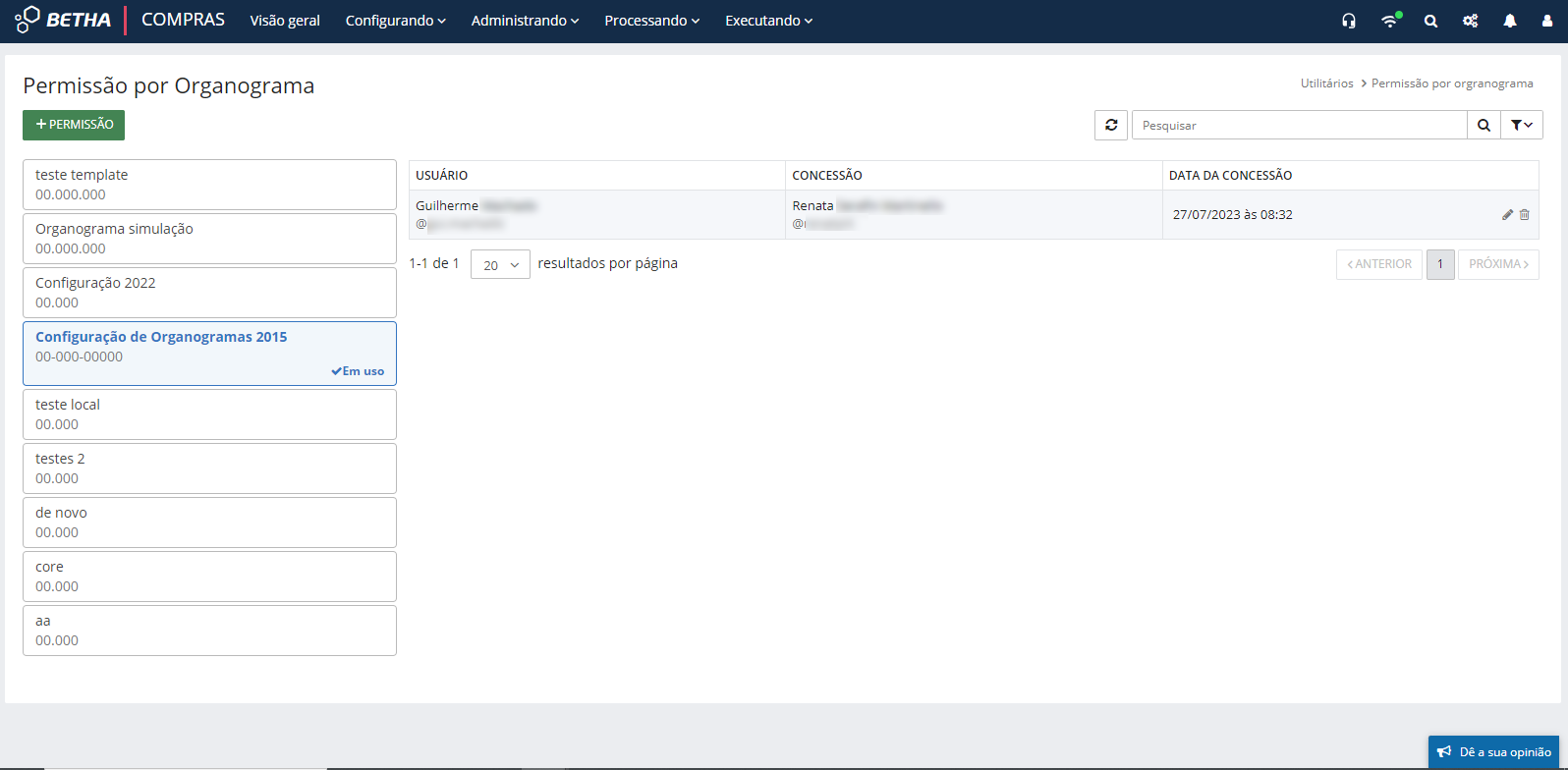
Task: Click the Em uso status label
Action: 358,371
